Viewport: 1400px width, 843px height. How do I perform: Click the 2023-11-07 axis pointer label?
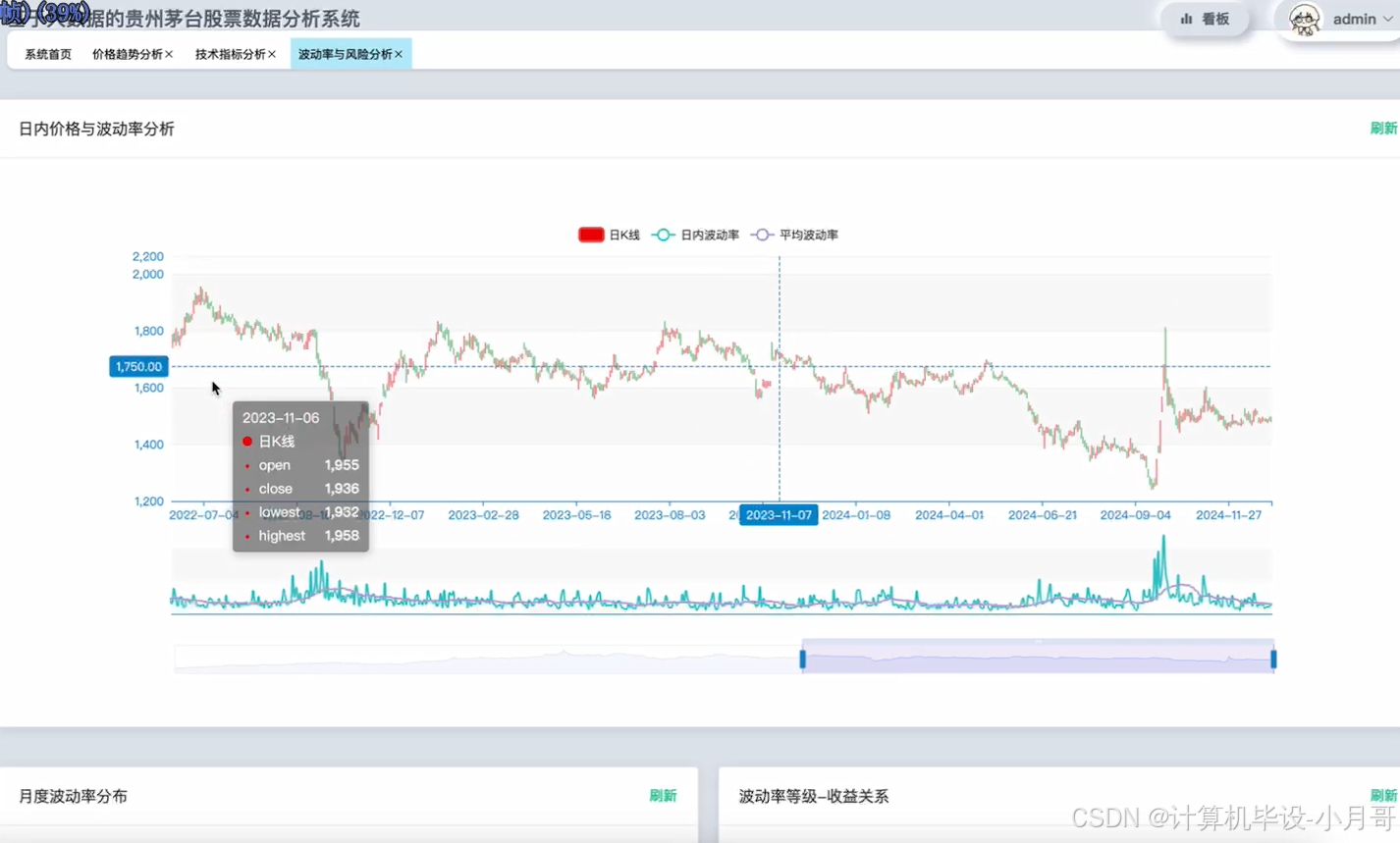tap(779, 515)
